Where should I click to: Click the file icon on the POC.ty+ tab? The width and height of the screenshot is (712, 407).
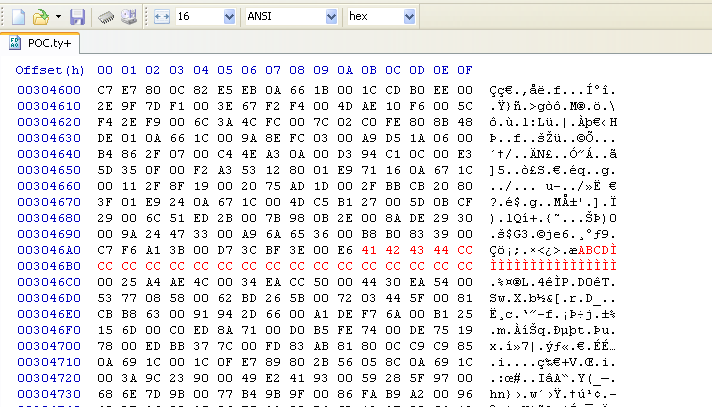(x=16, y=43)
